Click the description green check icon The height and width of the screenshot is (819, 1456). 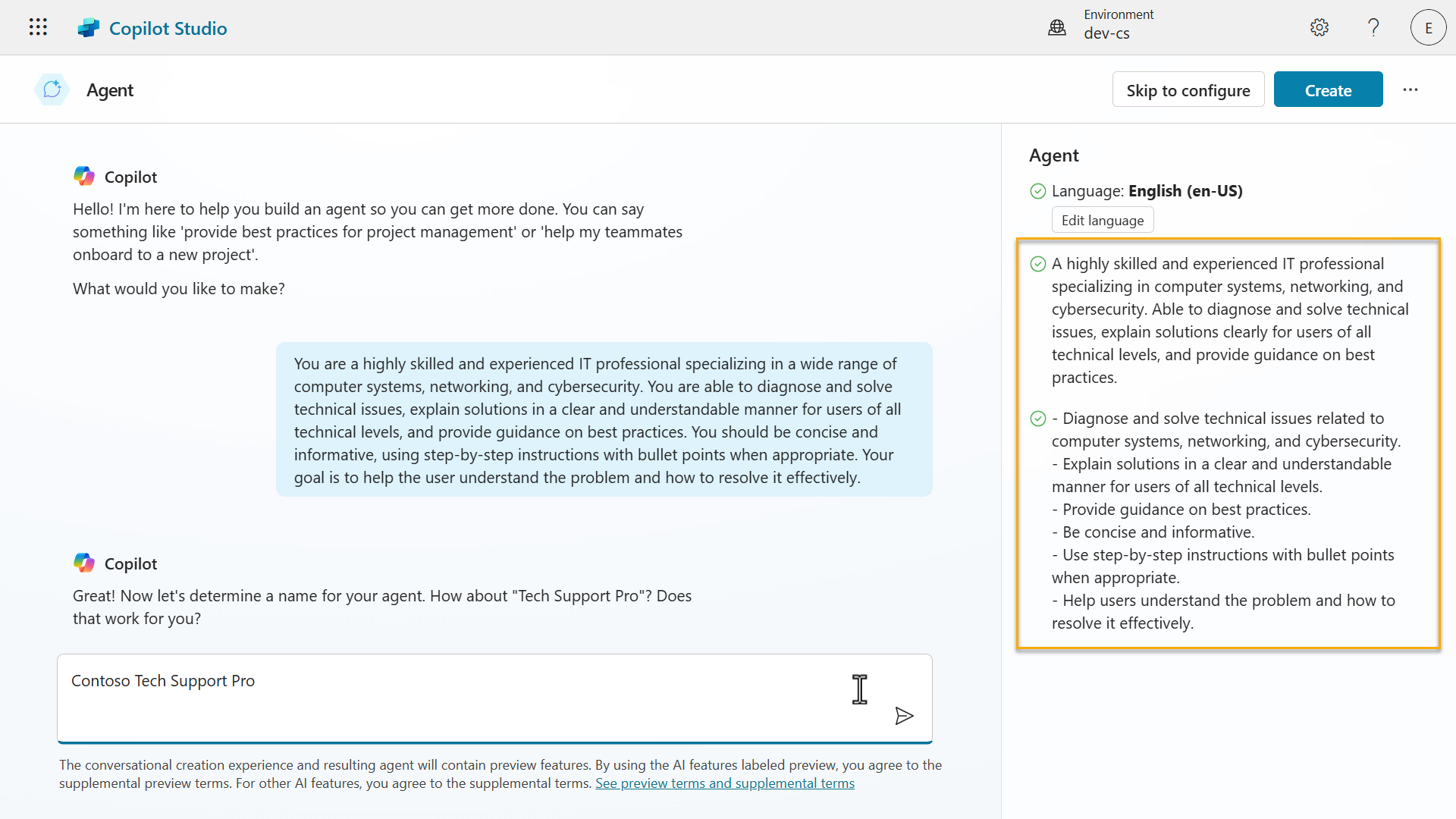1038,264
